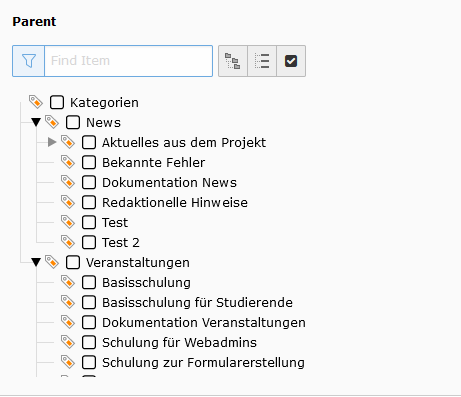The height and width of the screenshot is (397, 461).
Task: Collapse the News category node
Action: 36,122
